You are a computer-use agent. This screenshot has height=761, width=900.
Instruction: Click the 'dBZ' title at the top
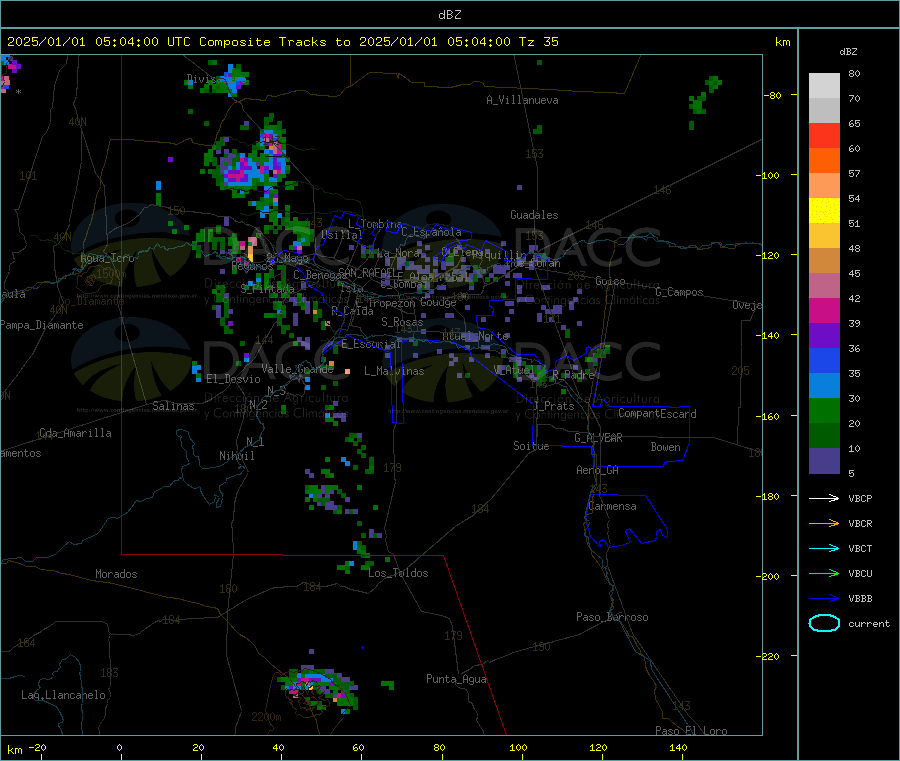click(449, 15)
